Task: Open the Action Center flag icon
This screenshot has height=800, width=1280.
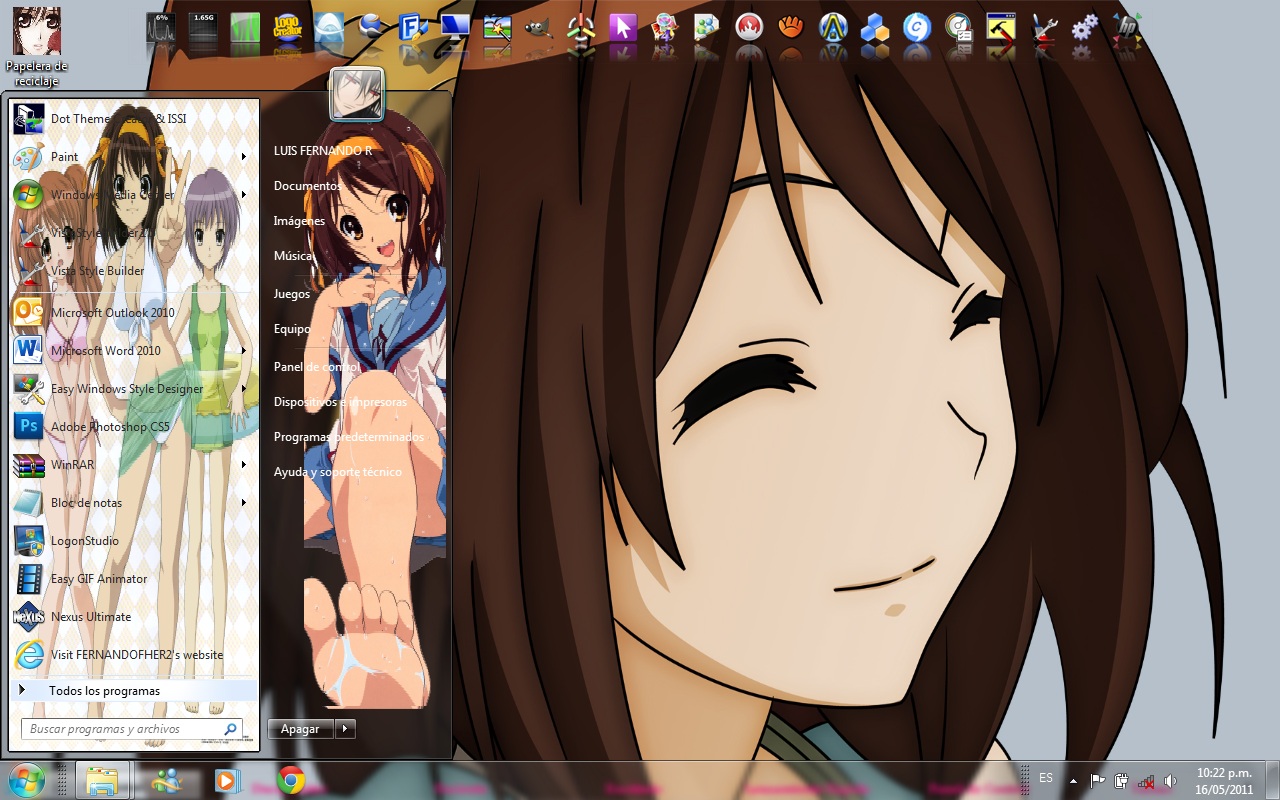Action: [x=1097, y=779]
